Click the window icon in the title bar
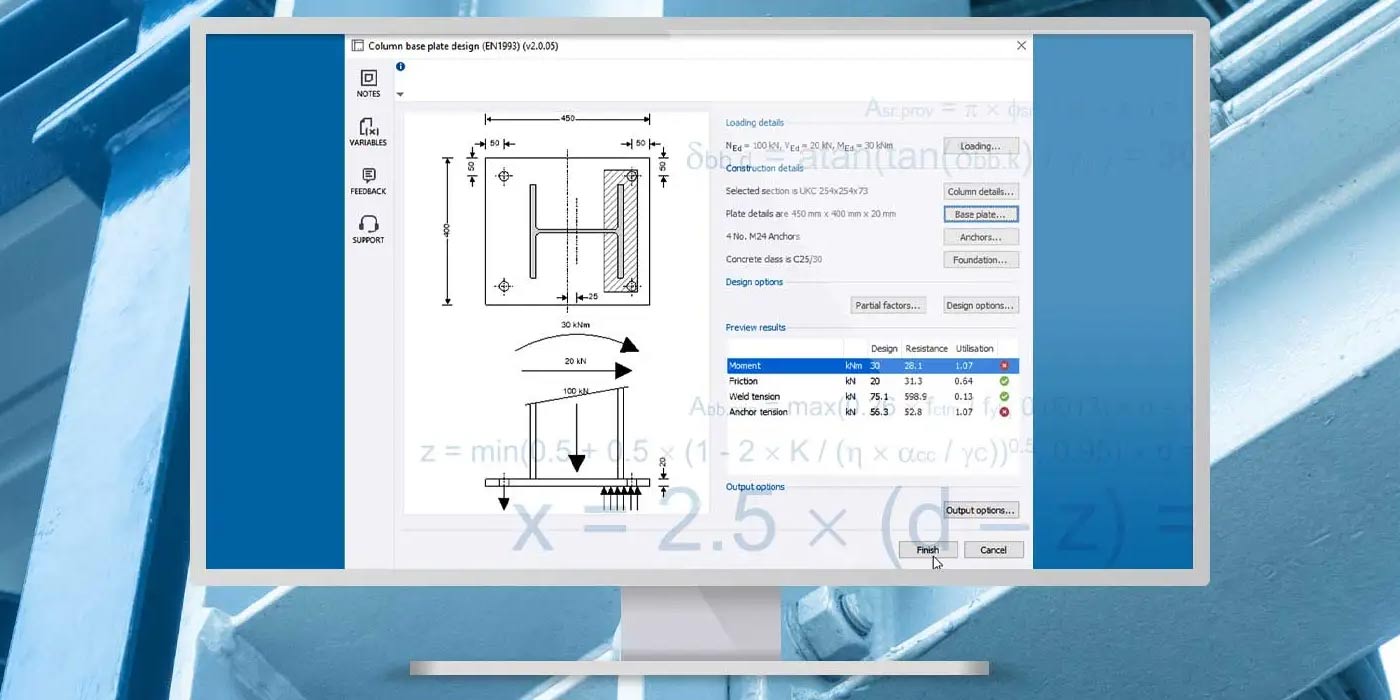 tap(357, 46)
